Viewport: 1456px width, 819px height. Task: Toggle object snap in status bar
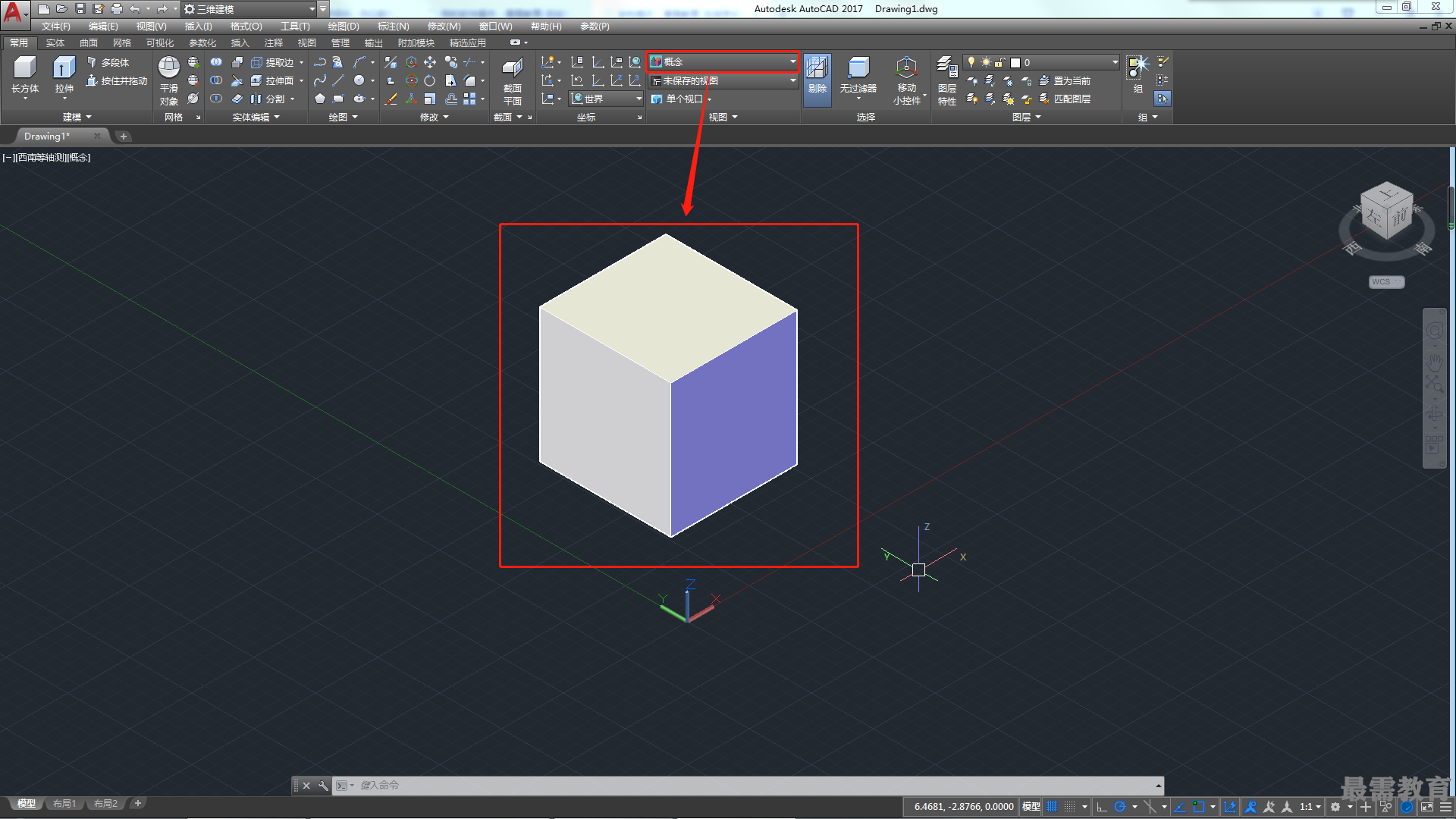(x=1199, y=807)
